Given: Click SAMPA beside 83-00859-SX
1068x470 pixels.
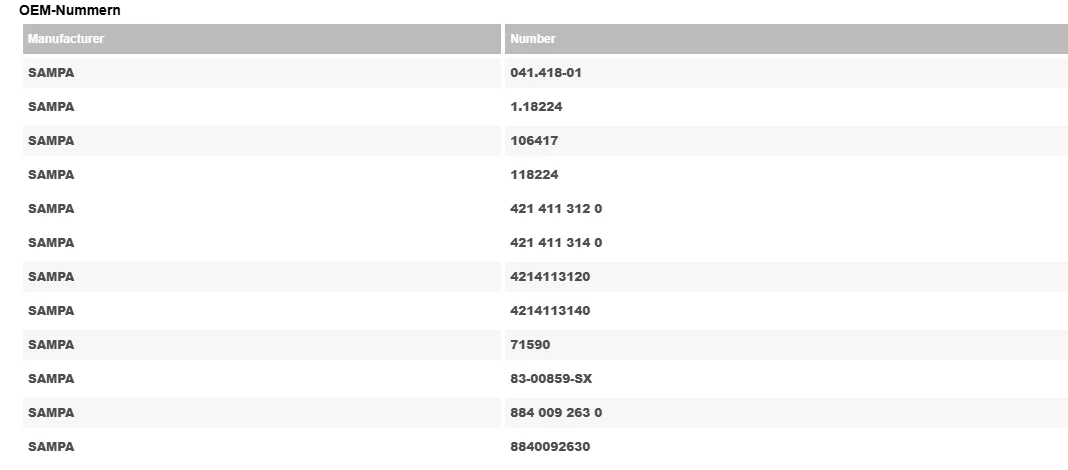Looking at the screenshot, I should tap(51, 379).
